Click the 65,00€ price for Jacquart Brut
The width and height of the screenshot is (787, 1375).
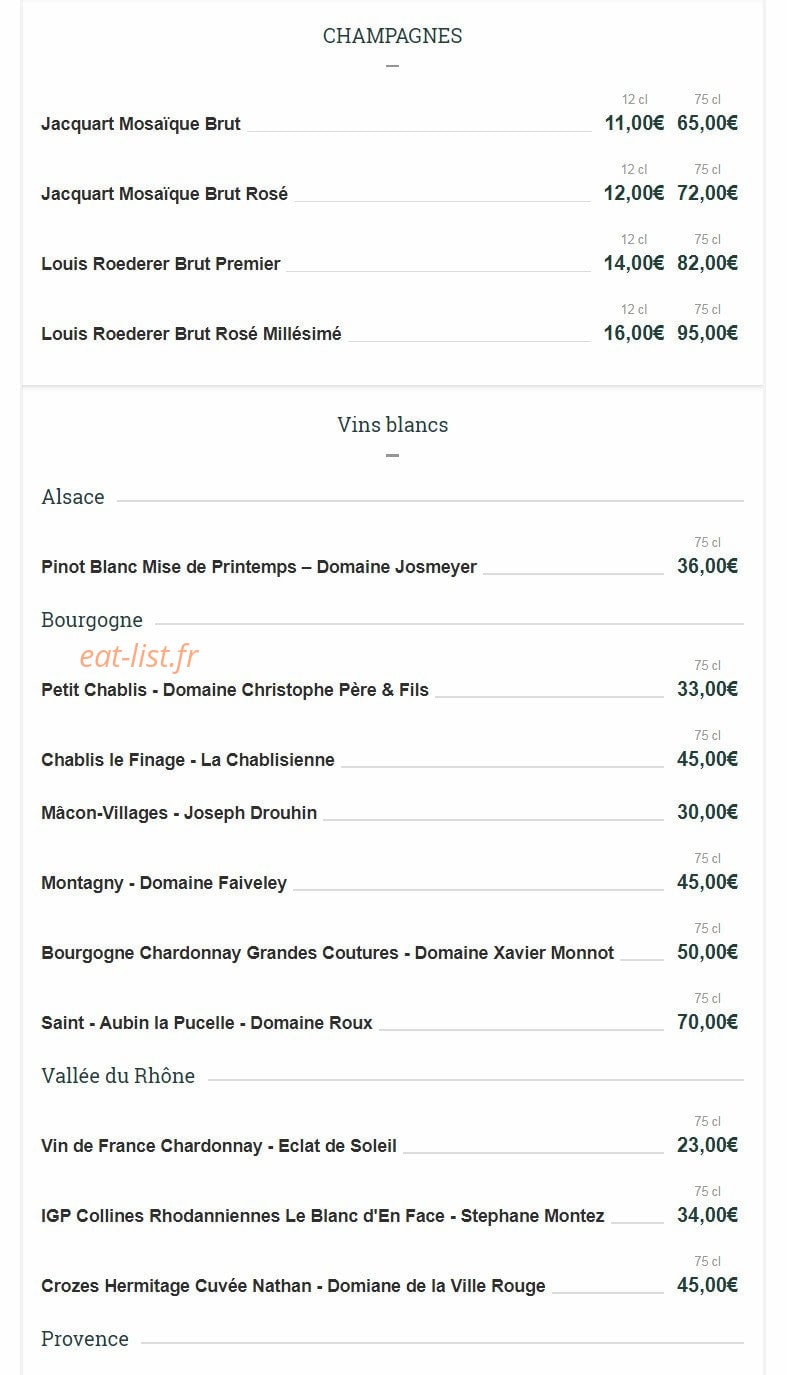click(x=707, y=124)
